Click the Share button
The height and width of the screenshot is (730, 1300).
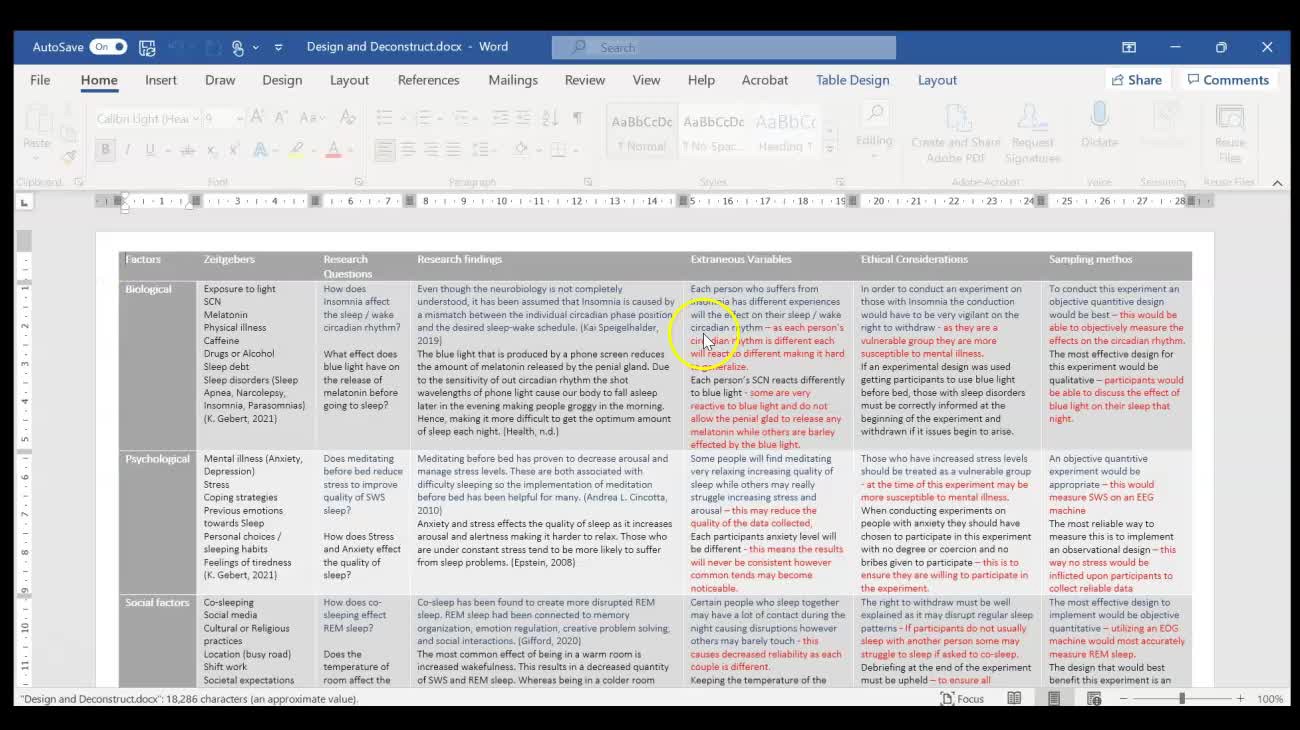click(x=1137, y=79)
